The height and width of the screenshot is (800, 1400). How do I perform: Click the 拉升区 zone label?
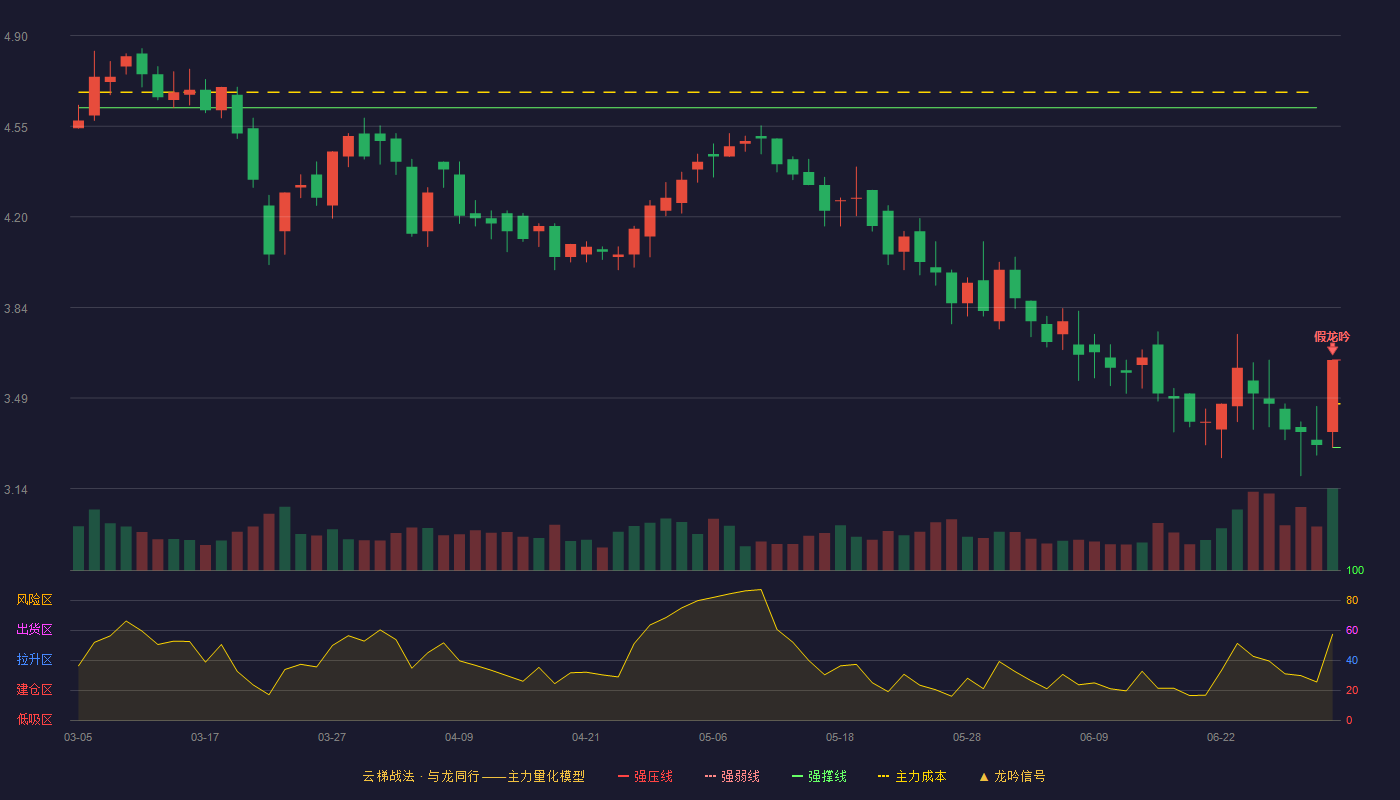(34, 660)
